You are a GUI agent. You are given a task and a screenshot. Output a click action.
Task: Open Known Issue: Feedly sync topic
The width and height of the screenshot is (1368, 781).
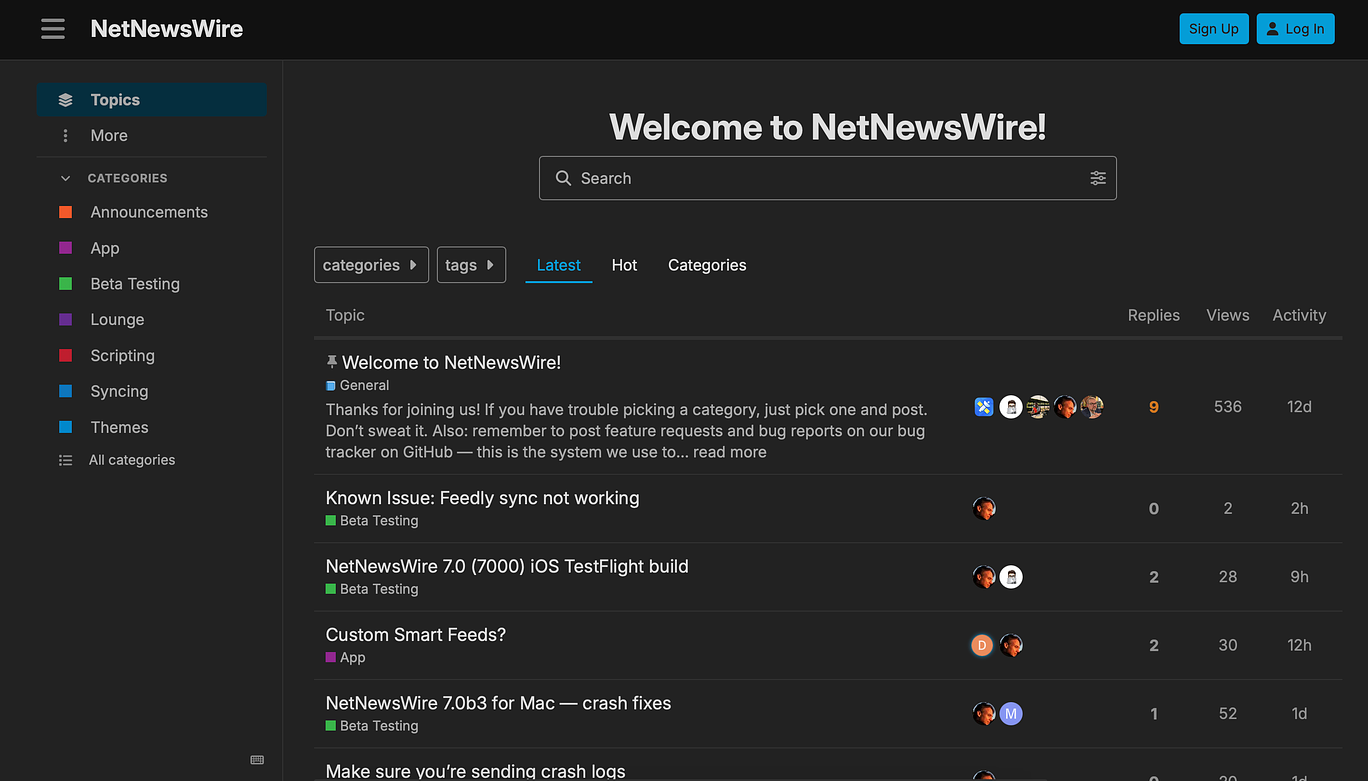point(482,498)
